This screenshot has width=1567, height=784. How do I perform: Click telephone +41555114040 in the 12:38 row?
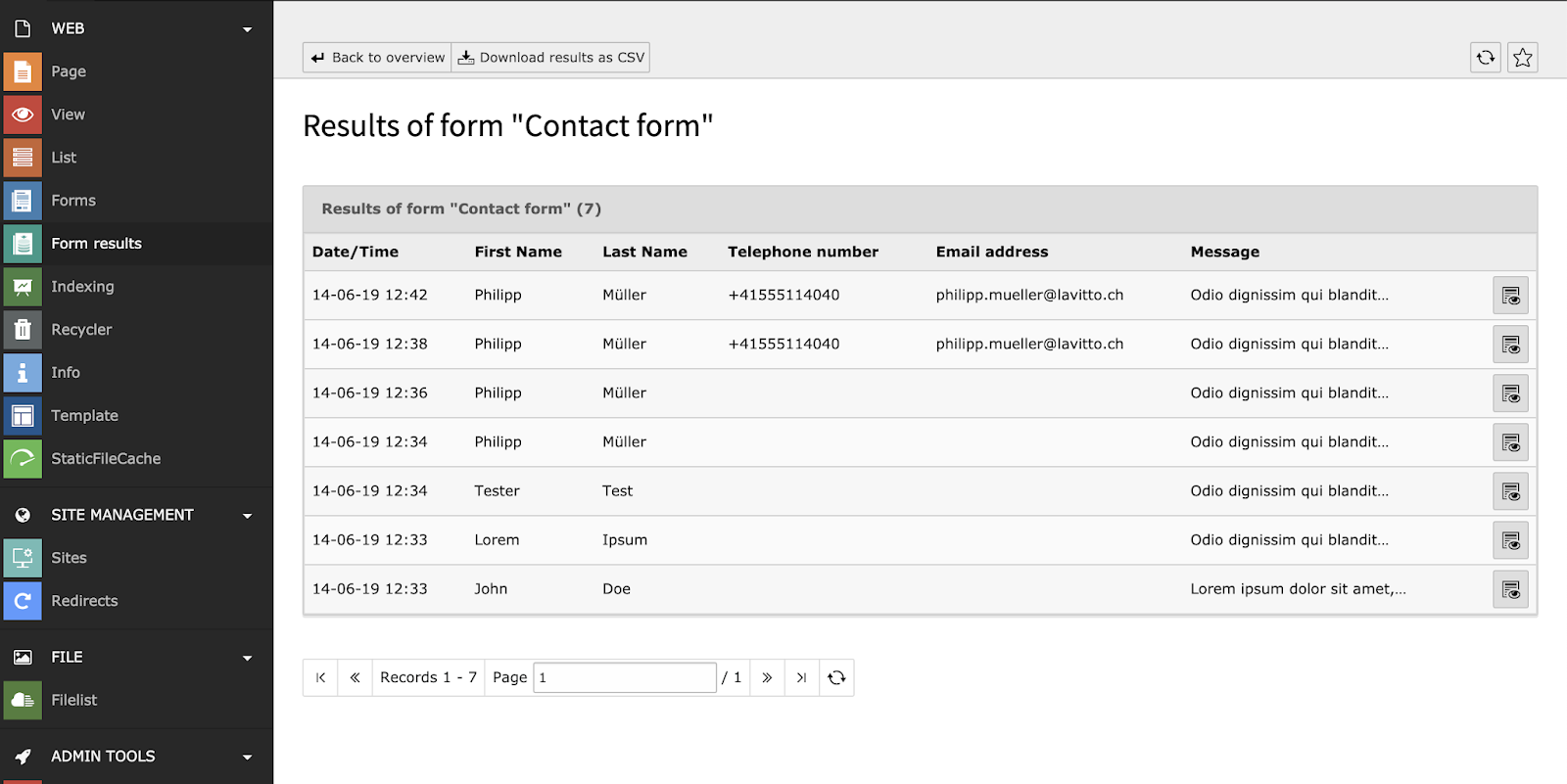pos(783,344)
